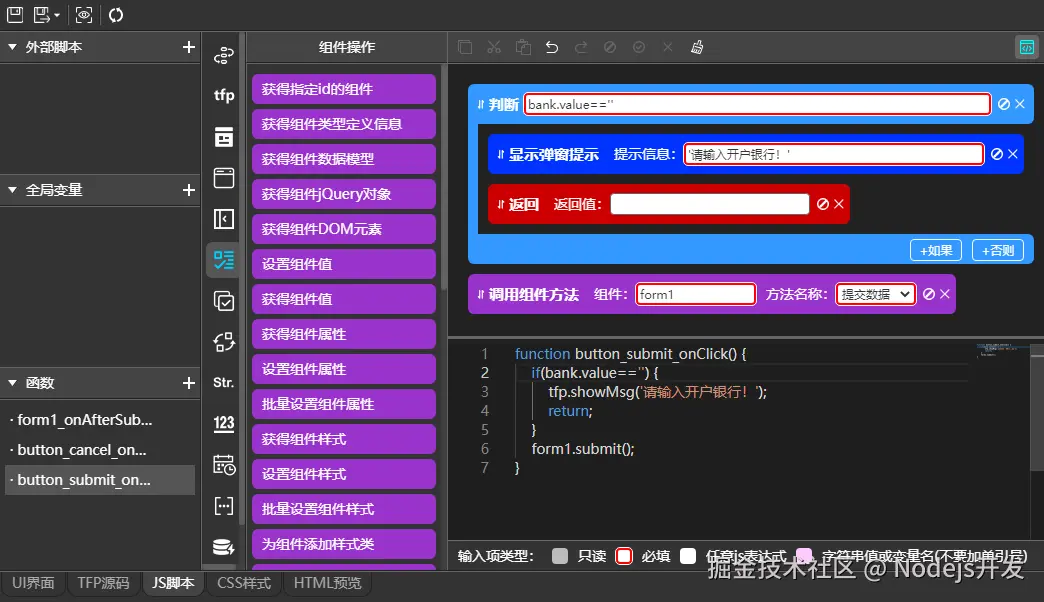This screenshot has width=1044, height=602.
Task: Collapse the 外部脚本 section
Action: (x=10, y=46)
